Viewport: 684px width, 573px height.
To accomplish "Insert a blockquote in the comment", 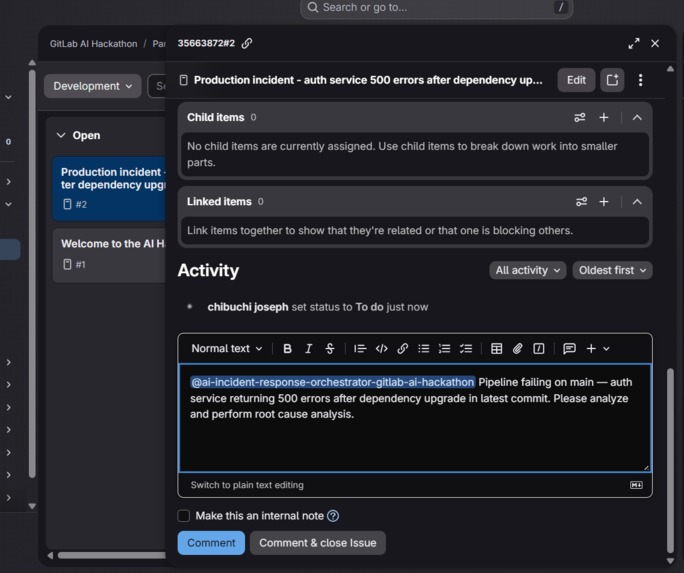I will coord(360,348).
